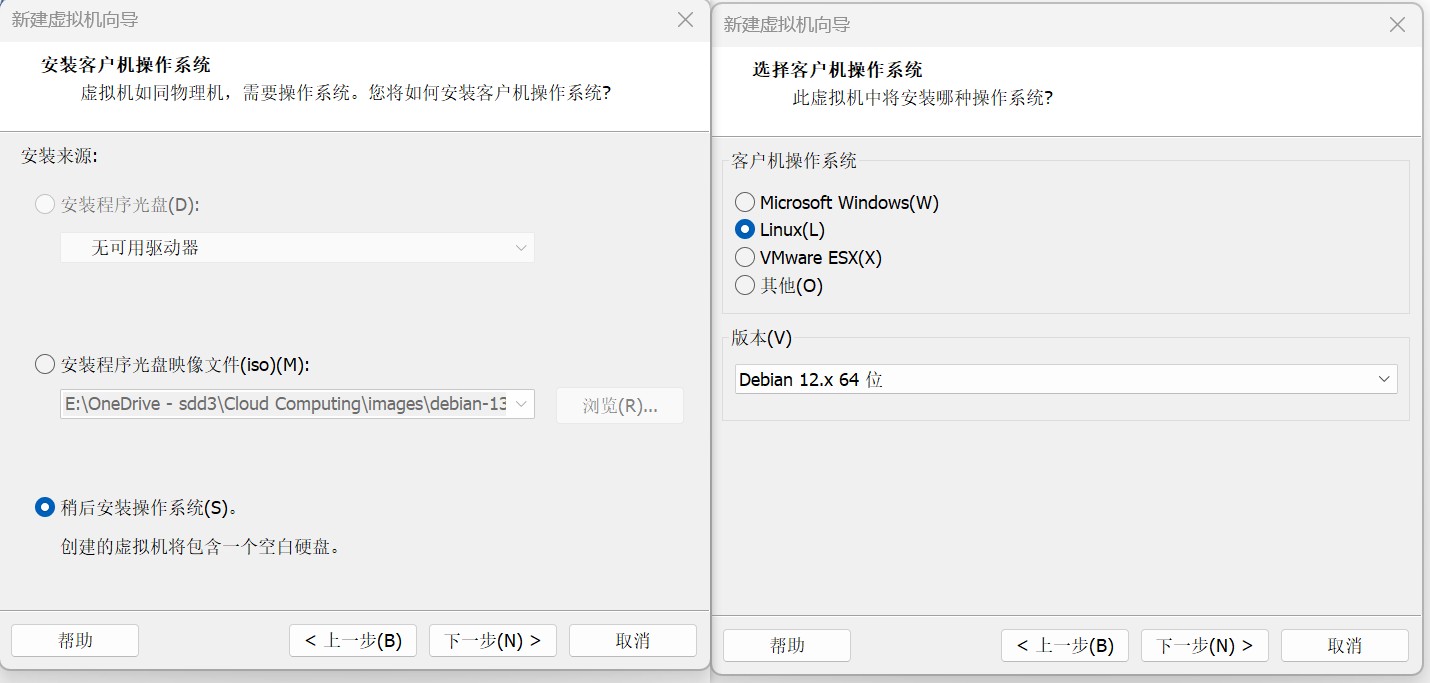Click 取消 in the guest OS dialog

click(x=1345, y=645)
